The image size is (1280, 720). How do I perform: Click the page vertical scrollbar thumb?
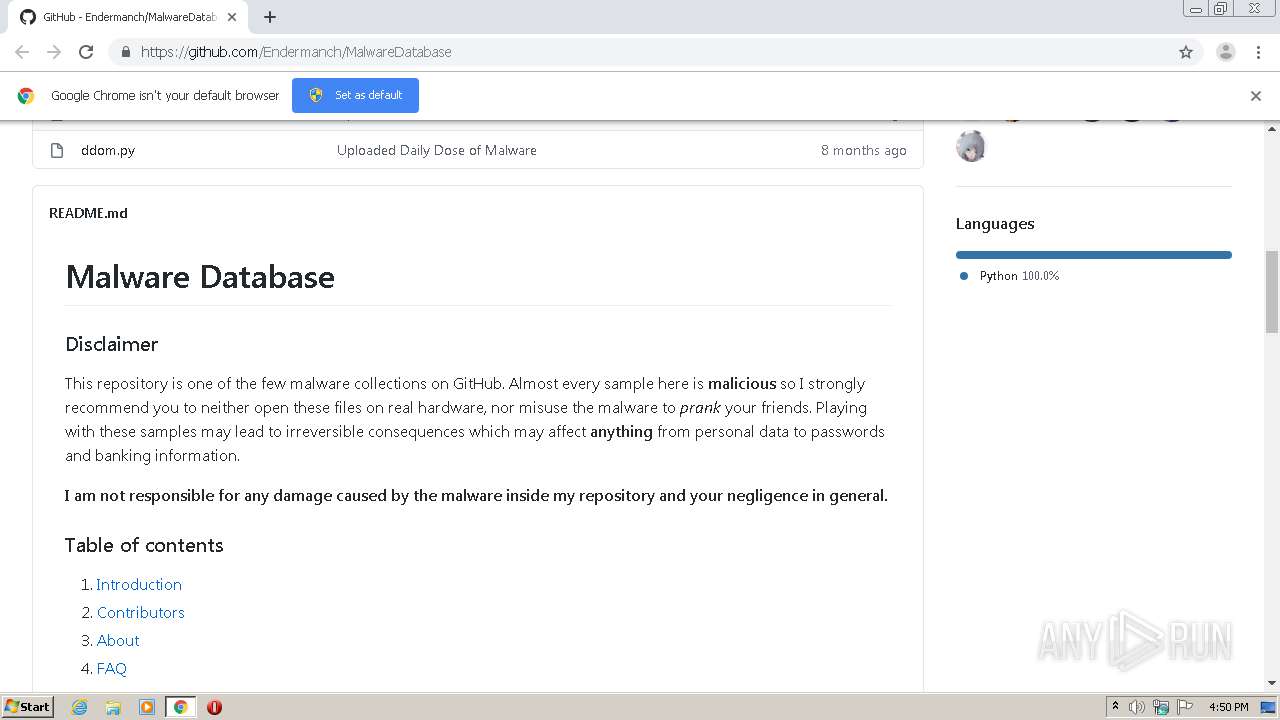1272,291
